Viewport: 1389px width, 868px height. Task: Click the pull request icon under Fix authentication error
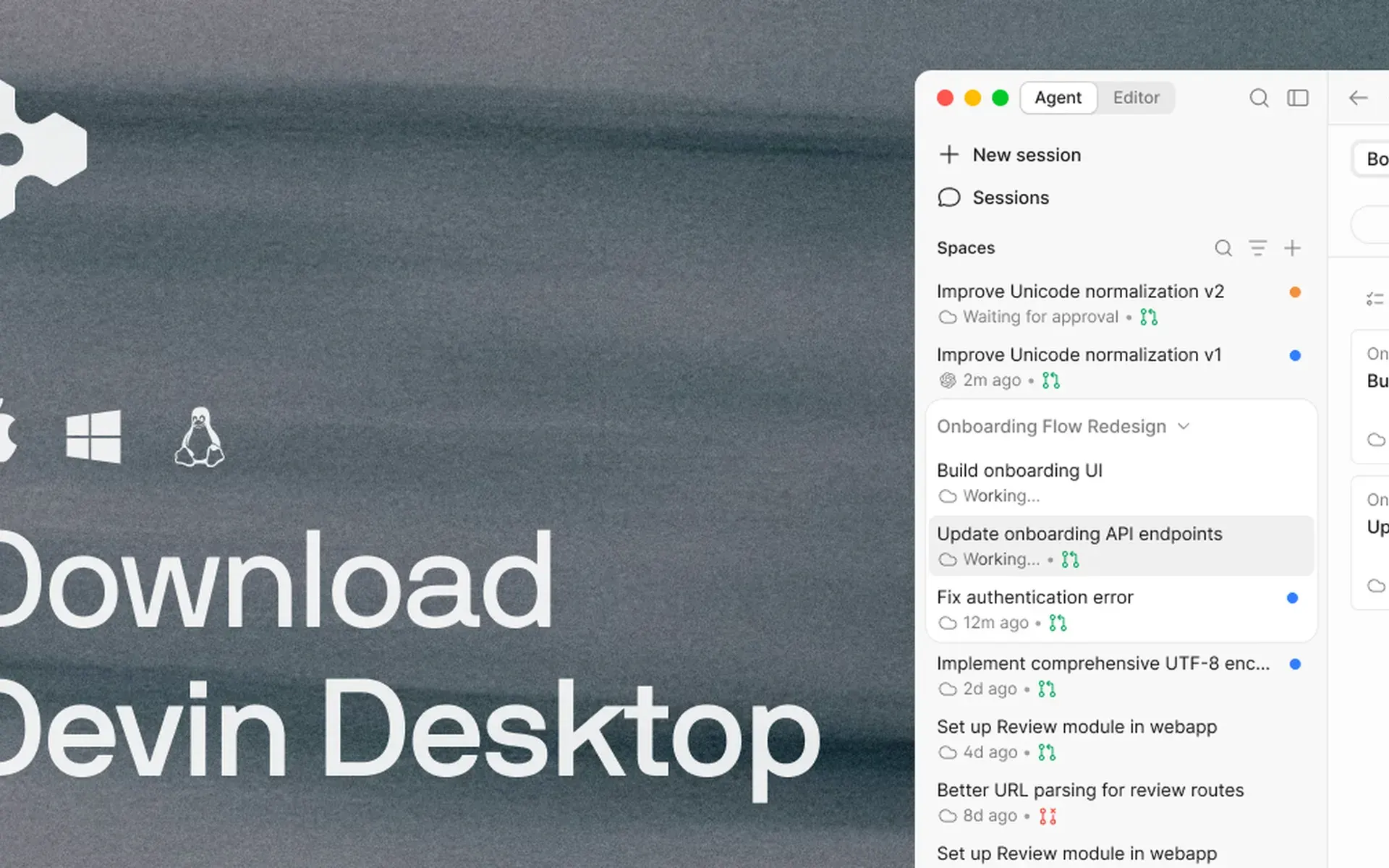1058,623
